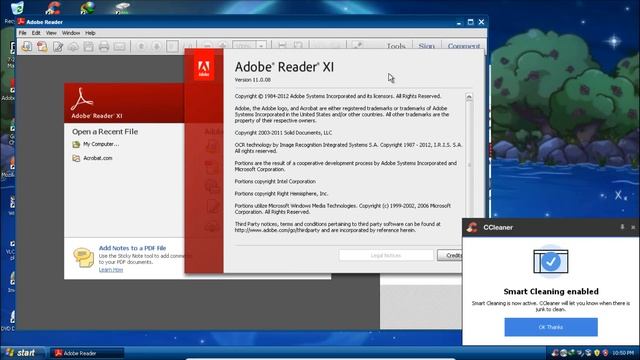Click the Previous Page up-arrow icon
The height and width of the screenshot is (360, 640).
(x=141, y=47)
